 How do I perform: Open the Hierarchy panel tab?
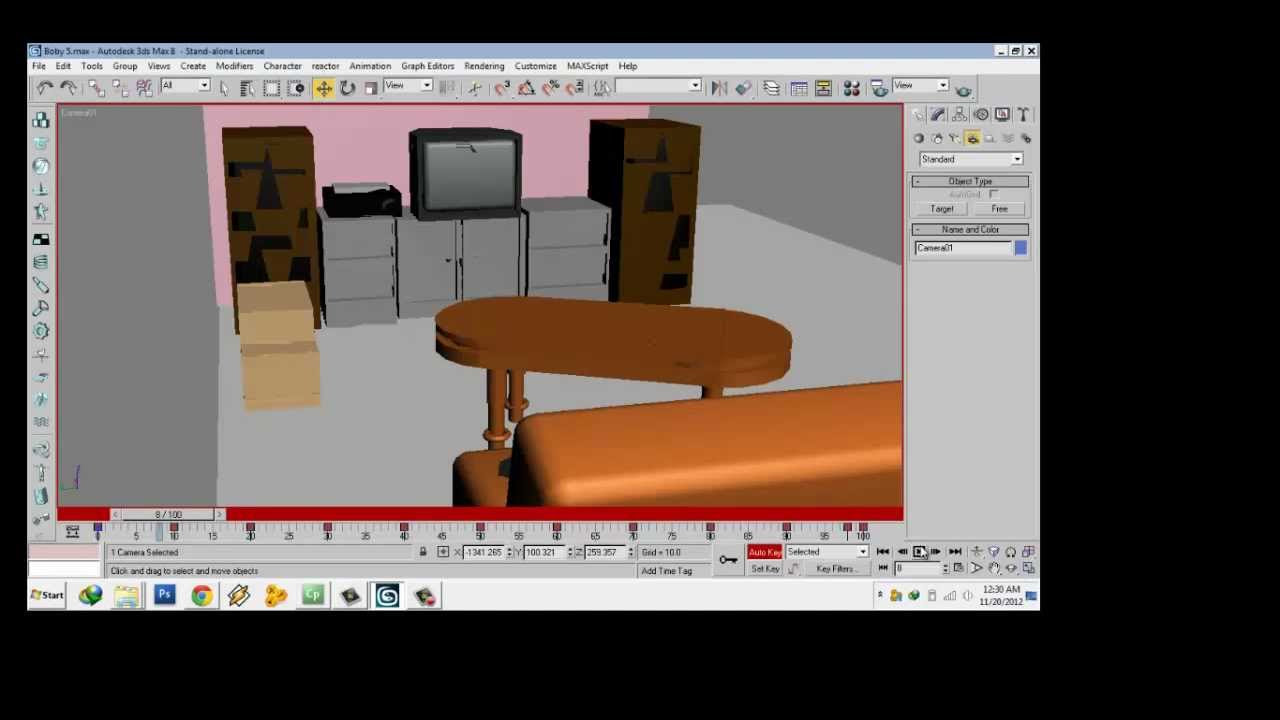click(x=959, y=114)
